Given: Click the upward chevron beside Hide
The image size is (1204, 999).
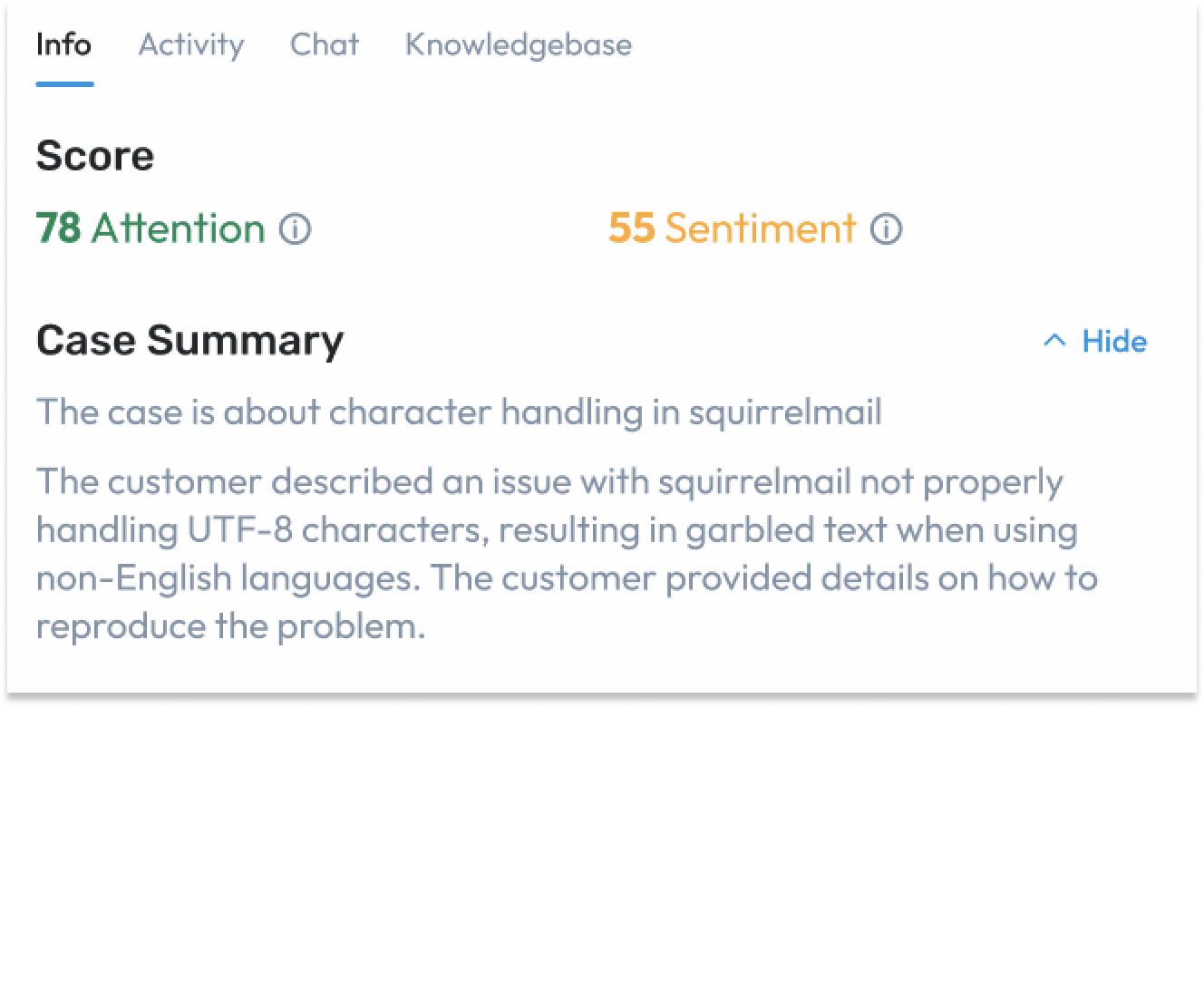Looking at the screenshot, I should [x=1054, y=341].
